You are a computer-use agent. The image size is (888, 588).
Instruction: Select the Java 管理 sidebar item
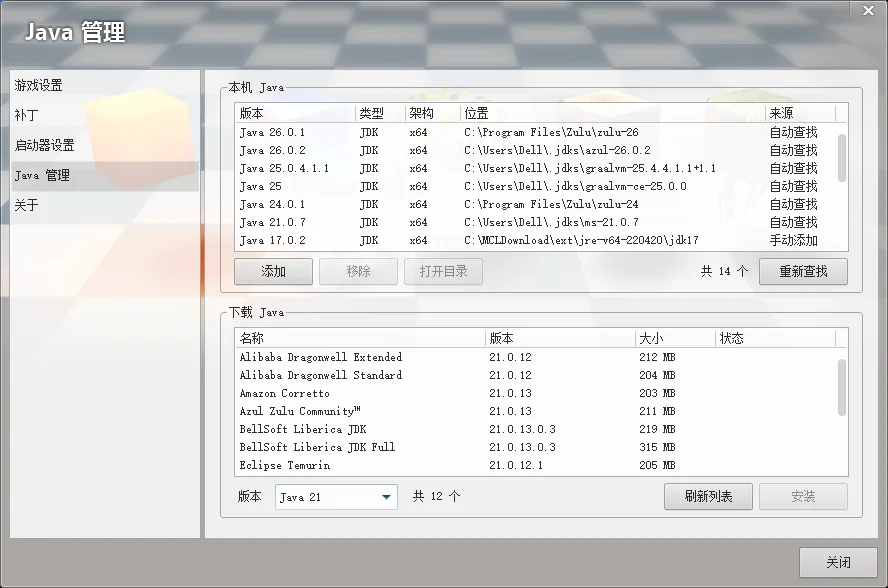(105, 176)
